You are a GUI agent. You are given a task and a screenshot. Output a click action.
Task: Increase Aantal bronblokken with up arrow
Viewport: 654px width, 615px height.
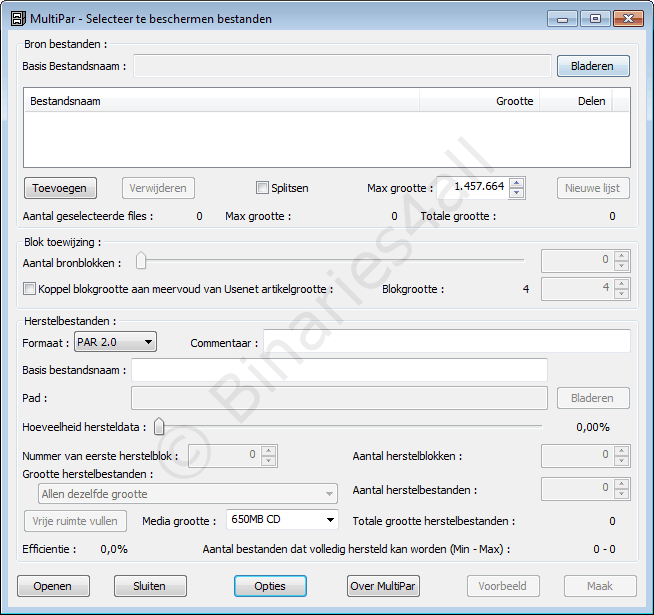click(x=621, y=256)
